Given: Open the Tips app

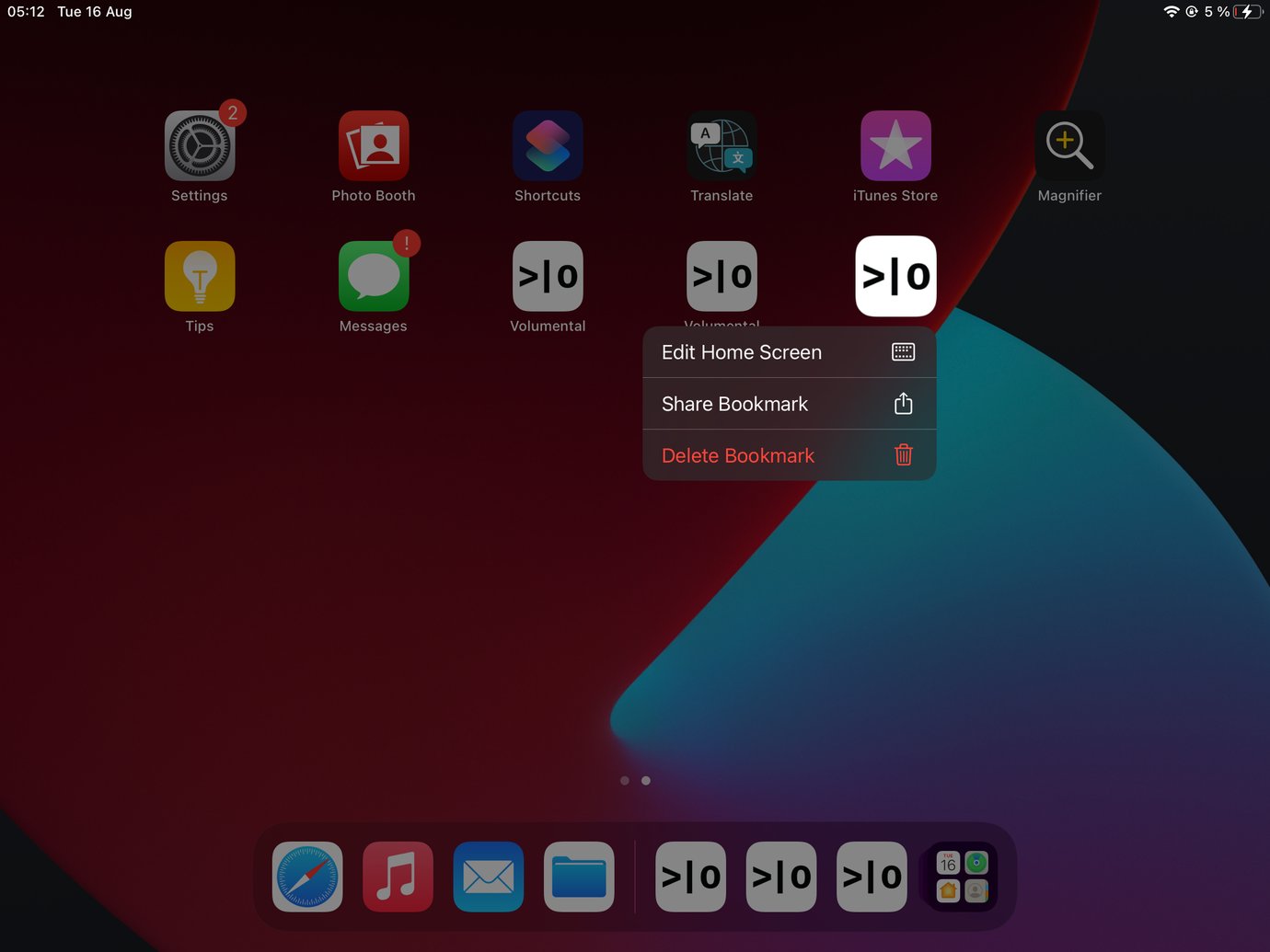Looking at the screenshot, I should [x=199, y=276].
